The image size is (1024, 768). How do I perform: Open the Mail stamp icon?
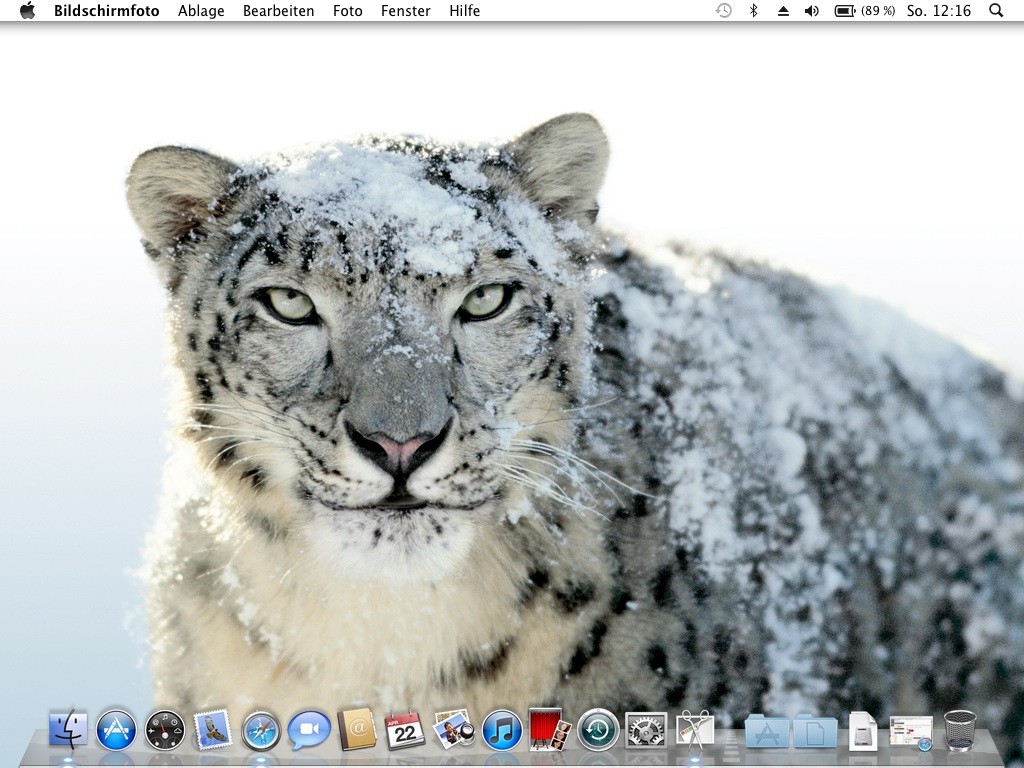(x=213, y=730)
